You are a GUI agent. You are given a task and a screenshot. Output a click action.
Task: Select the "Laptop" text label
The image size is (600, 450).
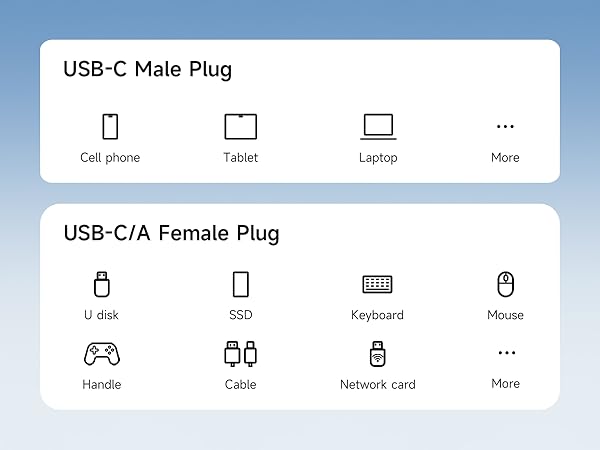click(378, 157)
